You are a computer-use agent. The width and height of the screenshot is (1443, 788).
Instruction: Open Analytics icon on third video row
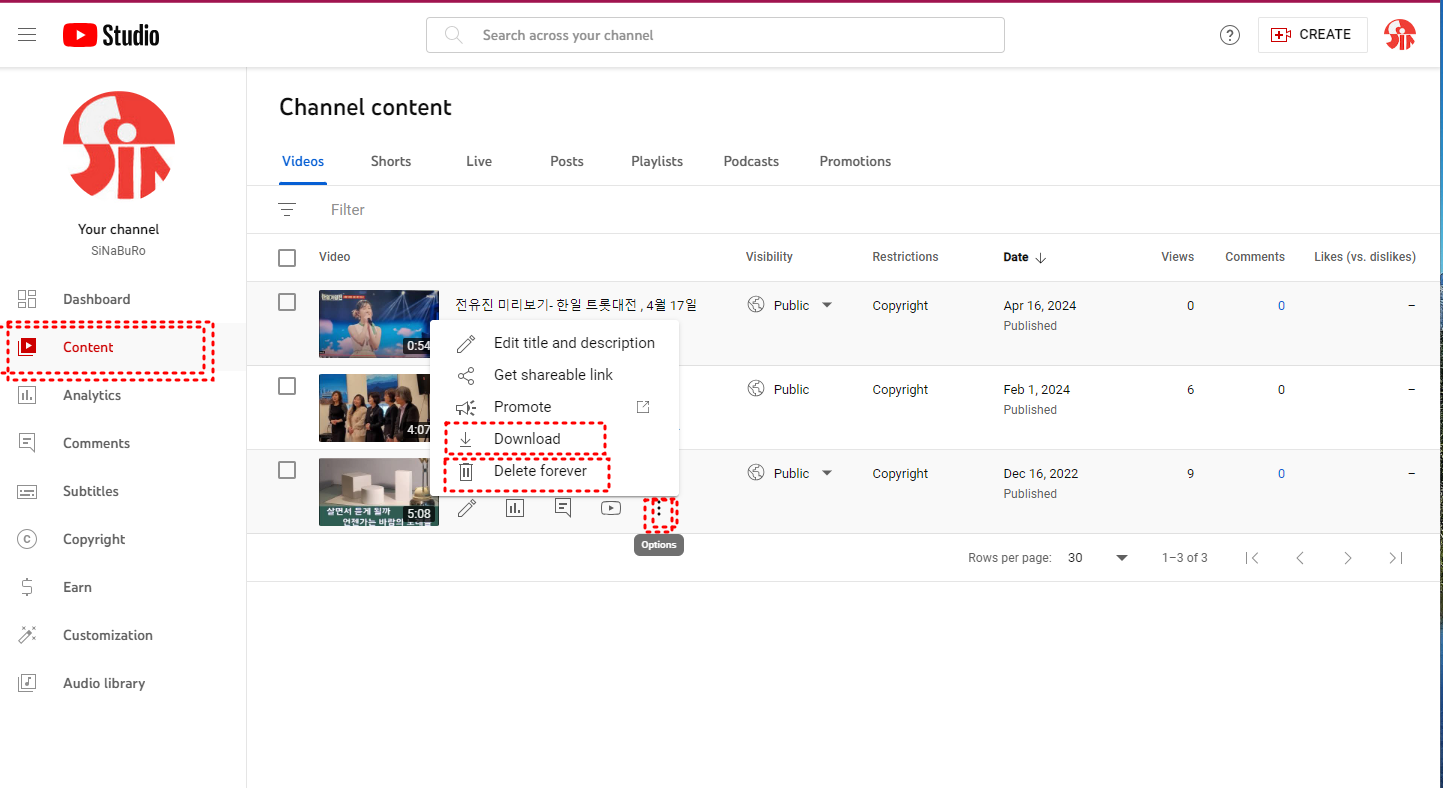coord(515,509)
